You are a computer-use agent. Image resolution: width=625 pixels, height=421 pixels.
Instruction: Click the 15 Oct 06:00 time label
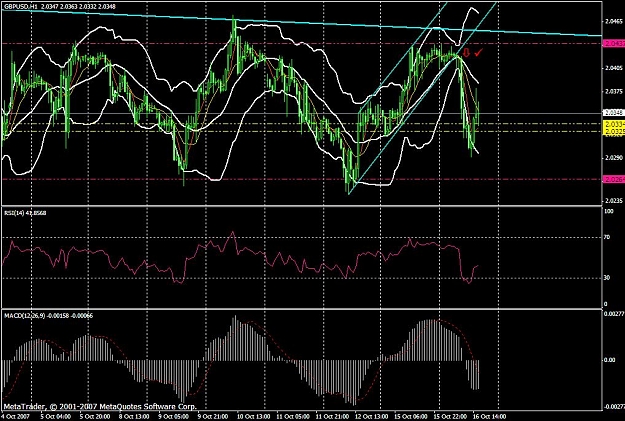point(409,416)
